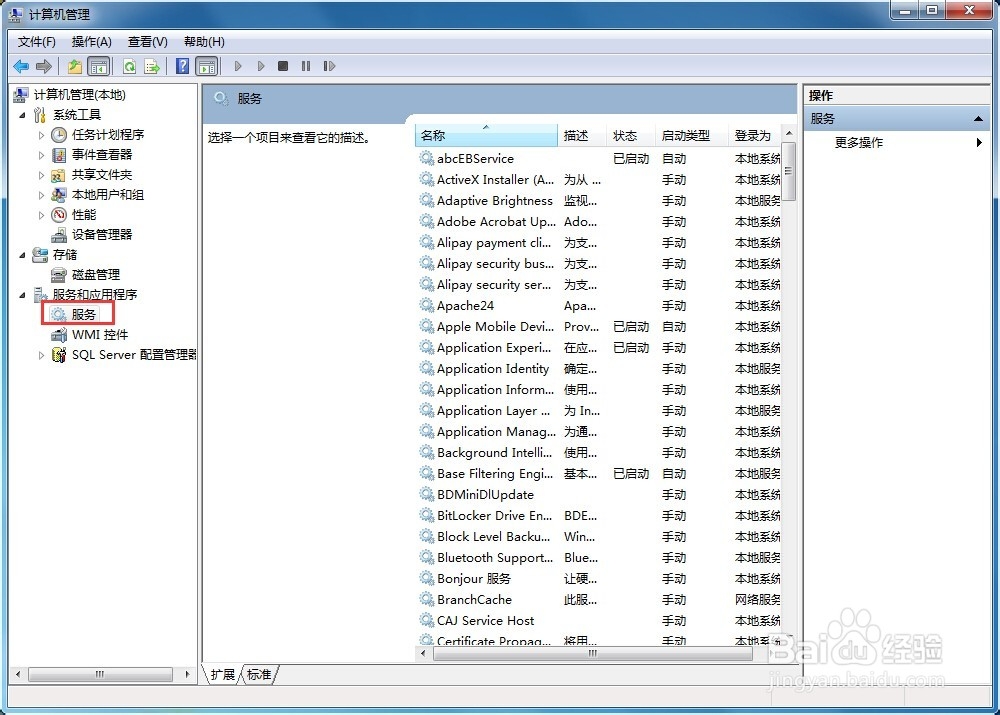1000x715 pixels.
Task: Sort services by the 名称 column header
Action: click(487, 135)
